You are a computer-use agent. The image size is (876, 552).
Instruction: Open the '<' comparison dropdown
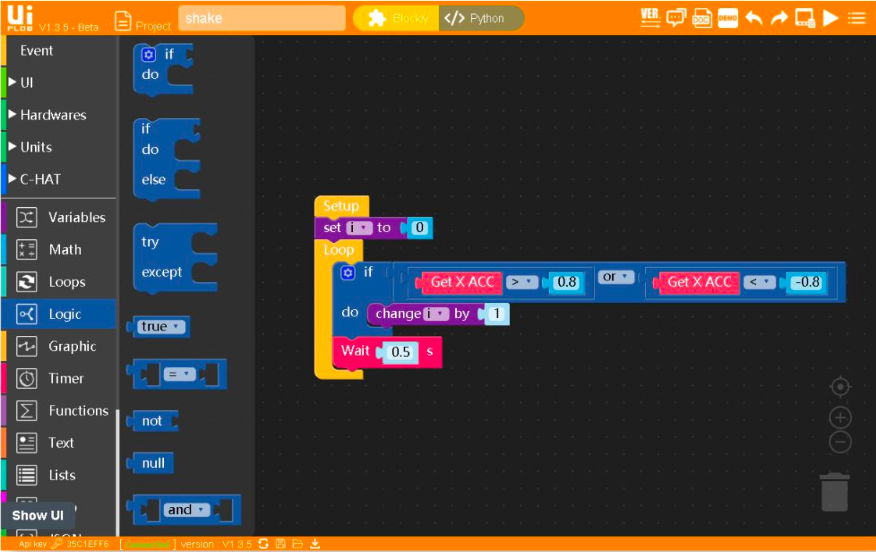(760, 282)
